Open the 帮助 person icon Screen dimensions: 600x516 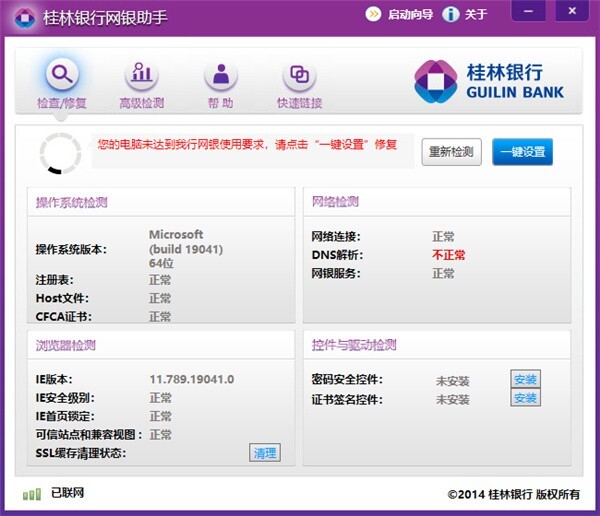pyautogui.click(x=221, y=74)
